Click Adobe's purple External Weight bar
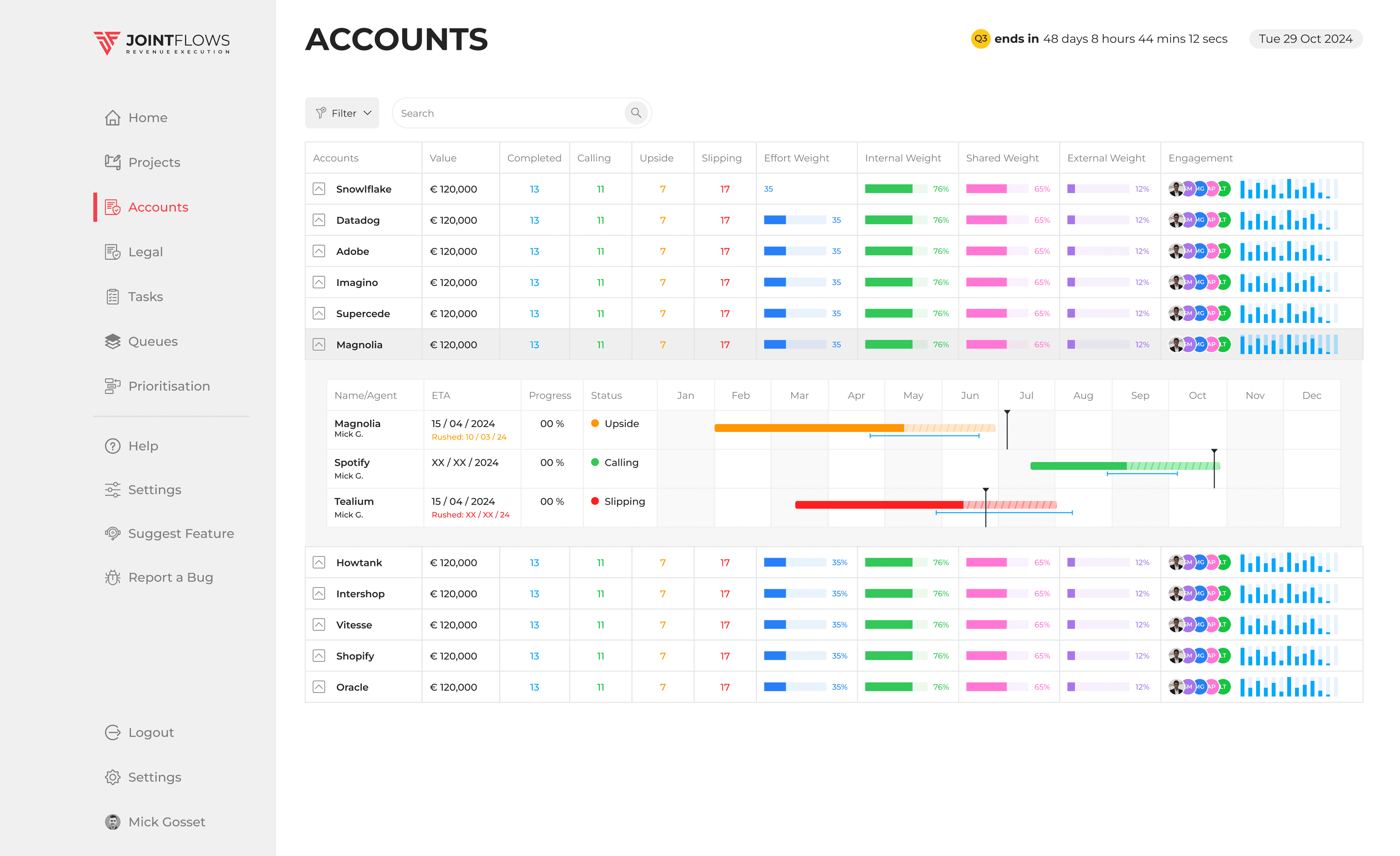1400x856 pixels. pyautogui.click(x=1098, y=251)
